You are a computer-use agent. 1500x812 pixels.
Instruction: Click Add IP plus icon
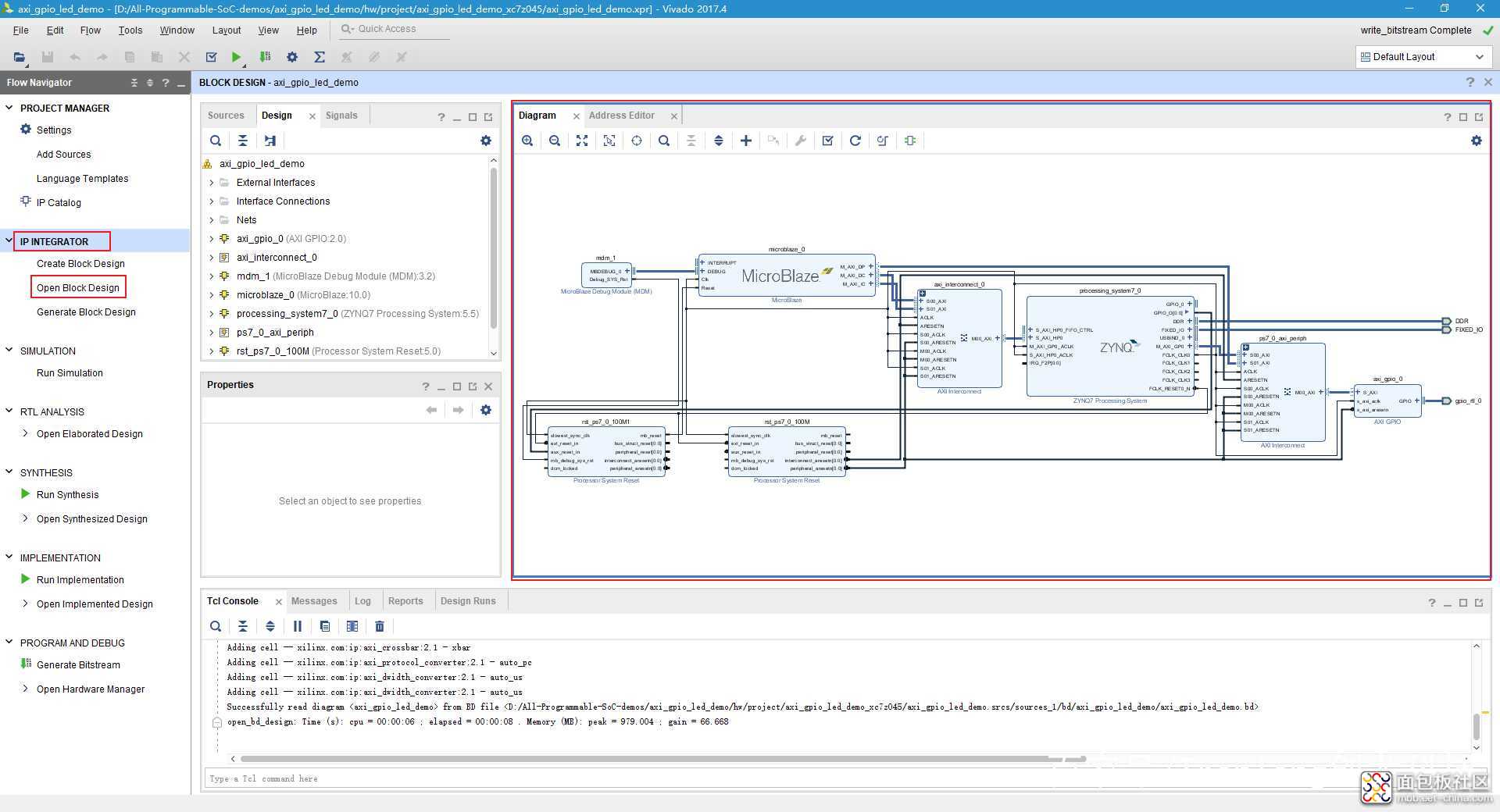746,141
